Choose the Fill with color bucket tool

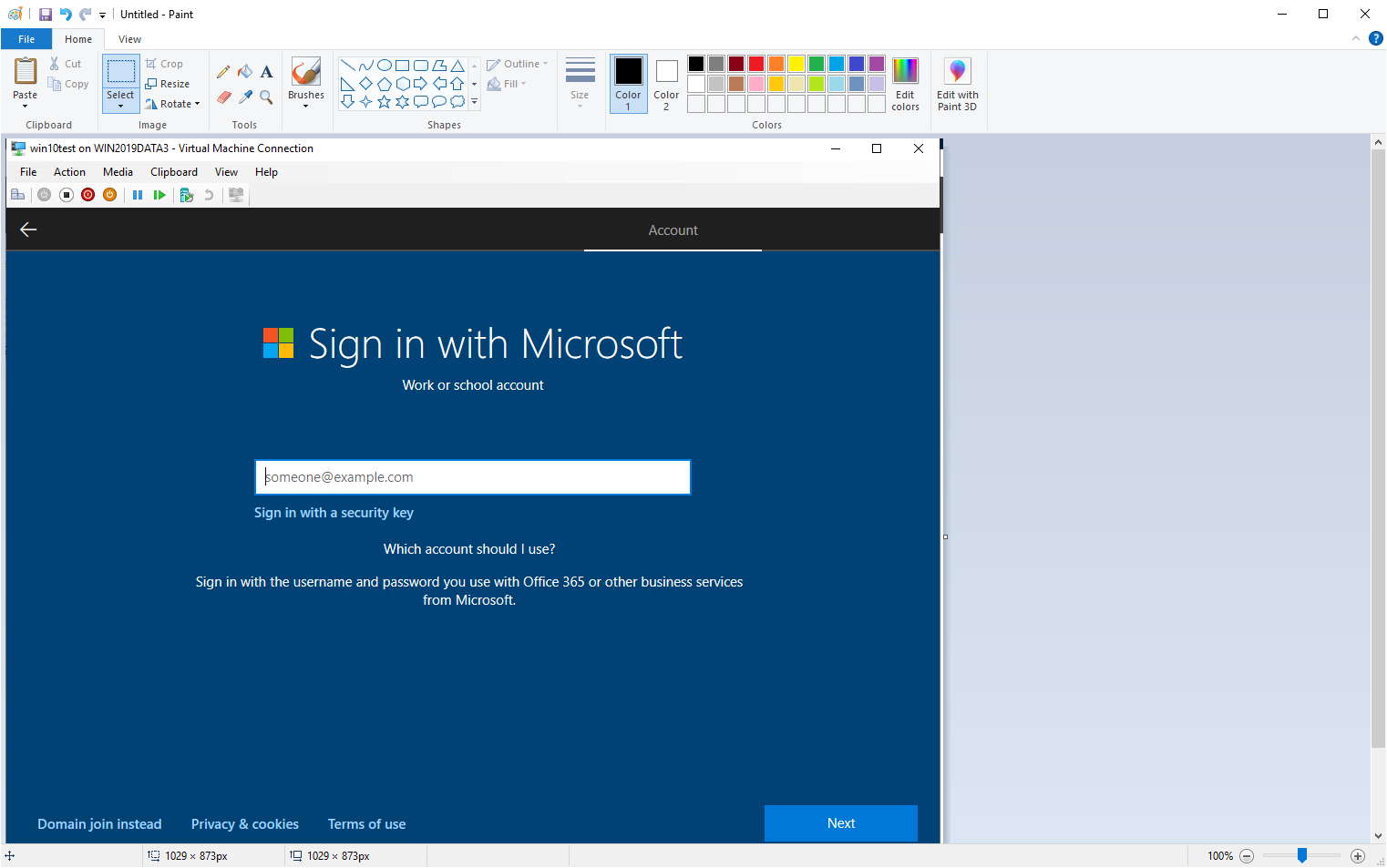(x=245, y=71)
